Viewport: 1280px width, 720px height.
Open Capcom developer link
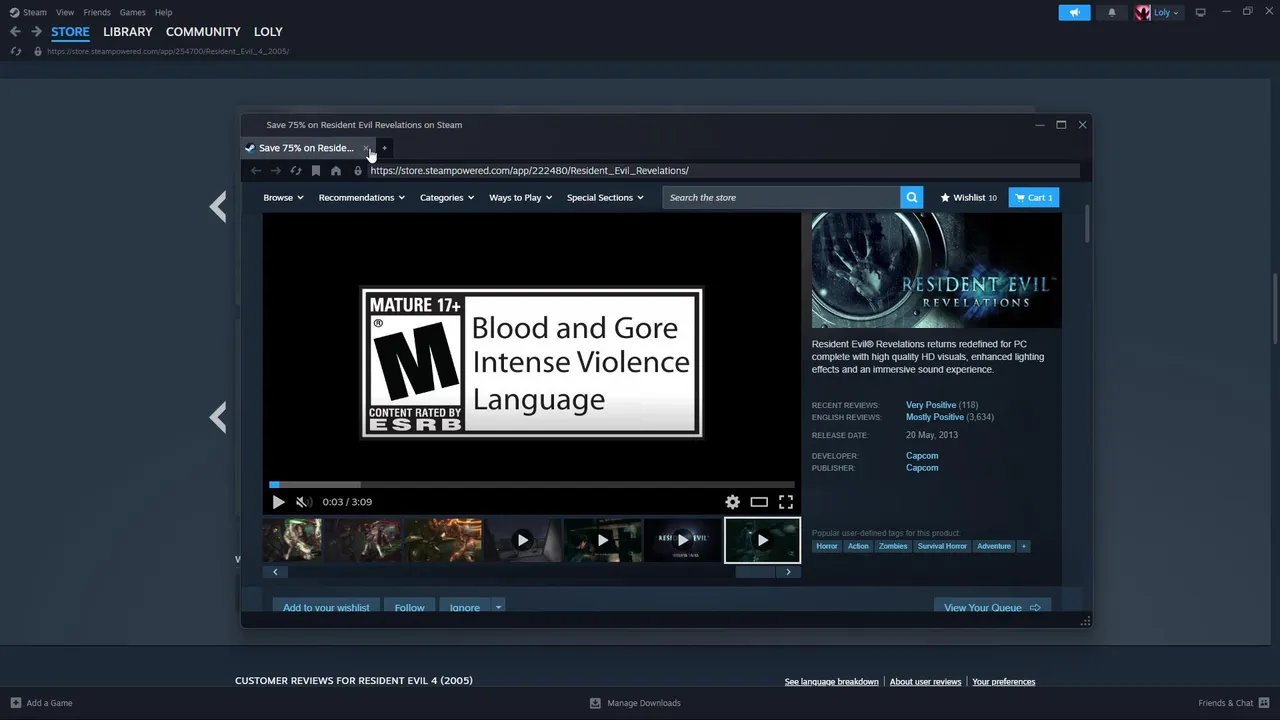(922, 456)
